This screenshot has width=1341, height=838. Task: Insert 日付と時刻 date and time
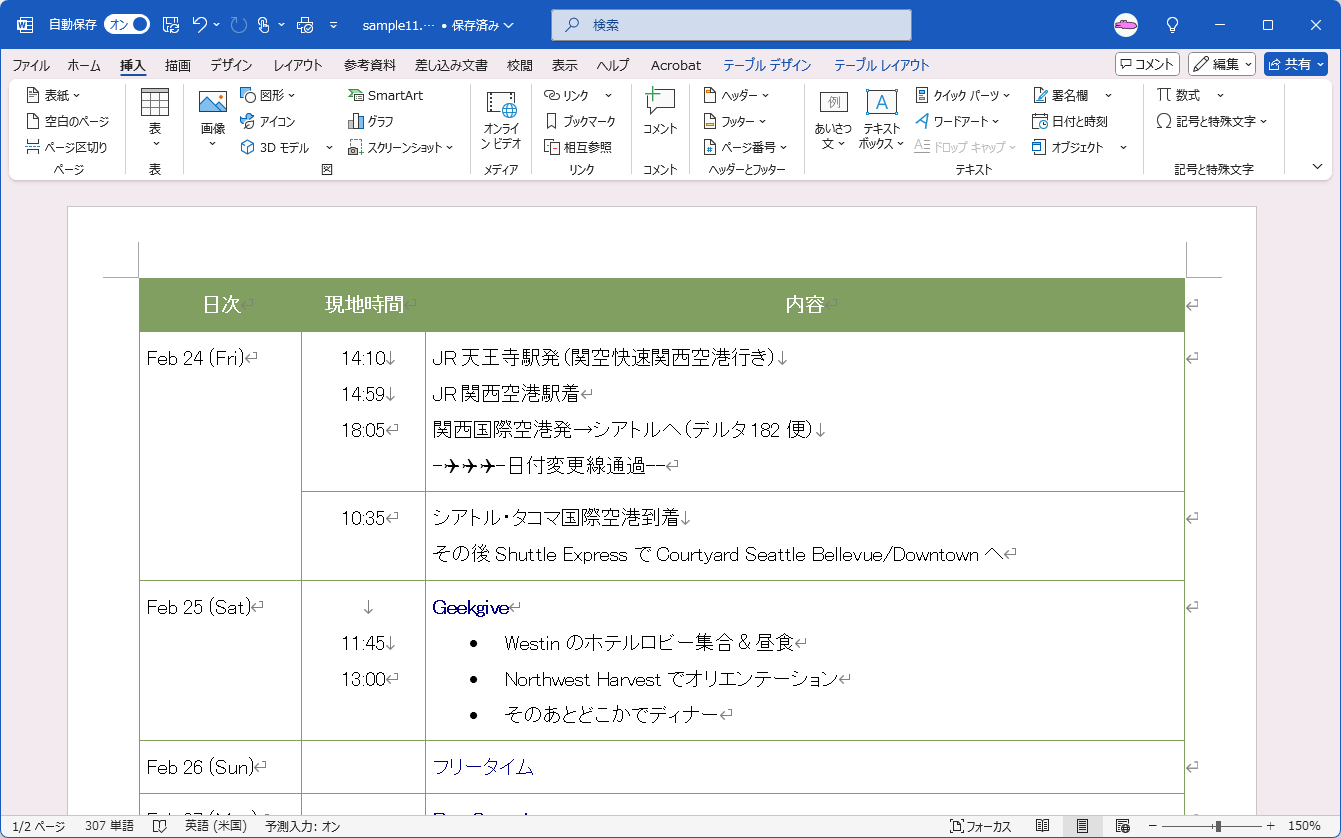1070,121
